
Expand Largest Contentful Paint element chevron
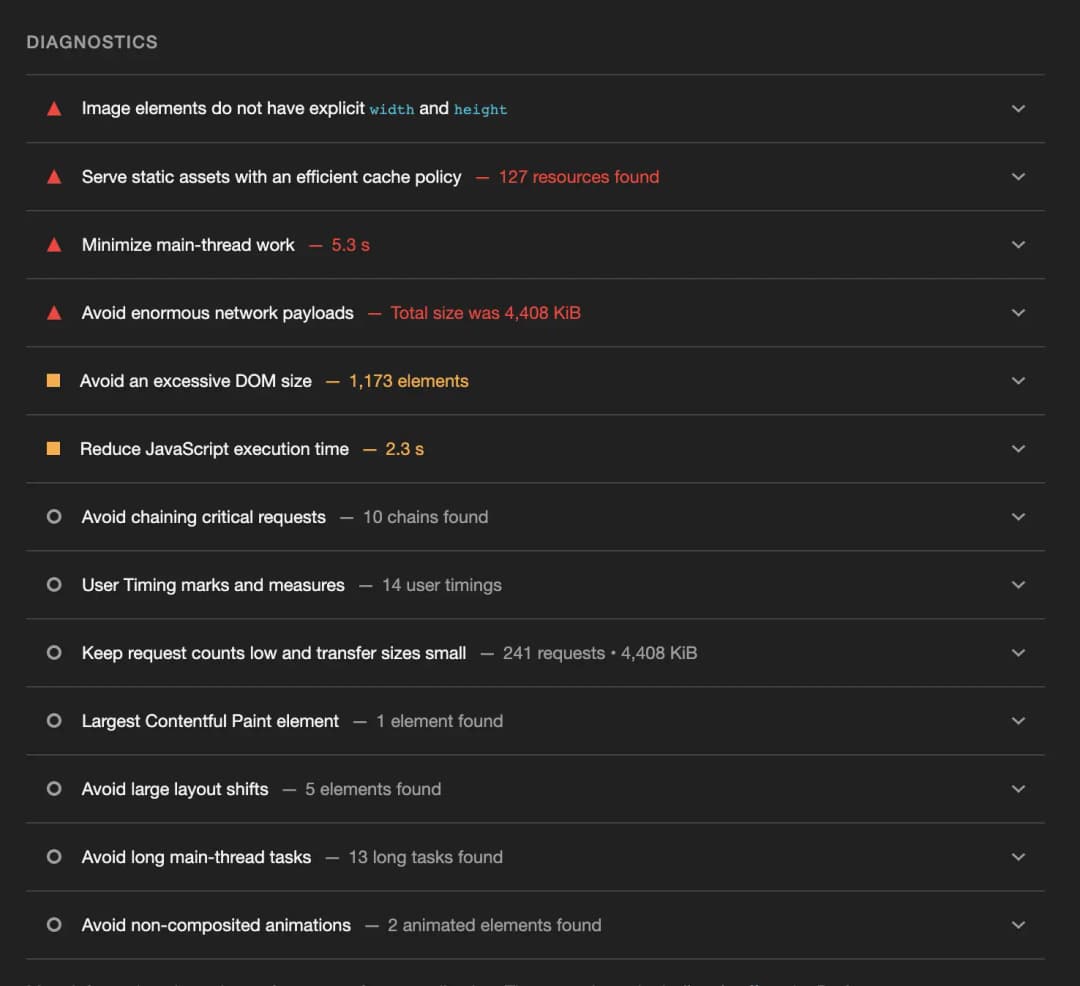tap(1018, 721)
